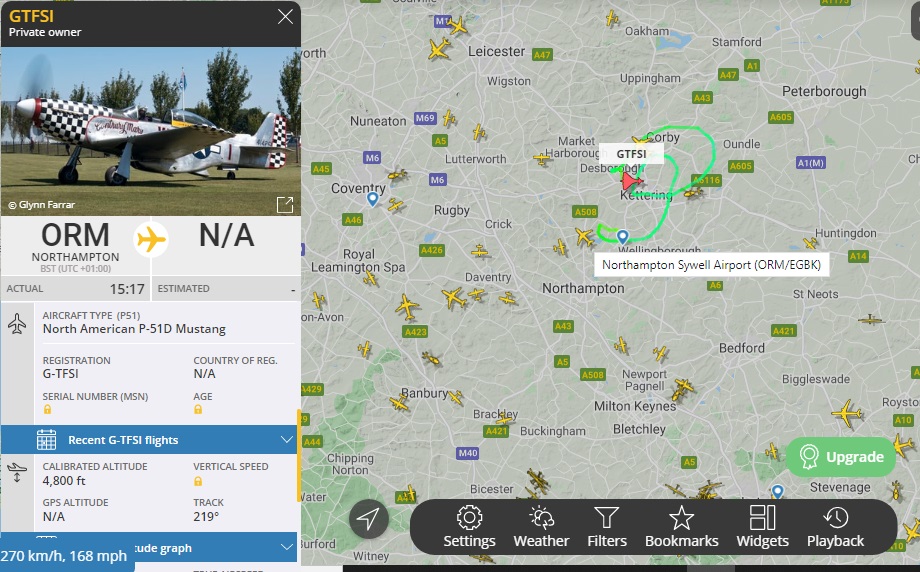Click the Upgrade button
Image resolution: width=920 pixels, height=572 pixels.
coord(841,456)
